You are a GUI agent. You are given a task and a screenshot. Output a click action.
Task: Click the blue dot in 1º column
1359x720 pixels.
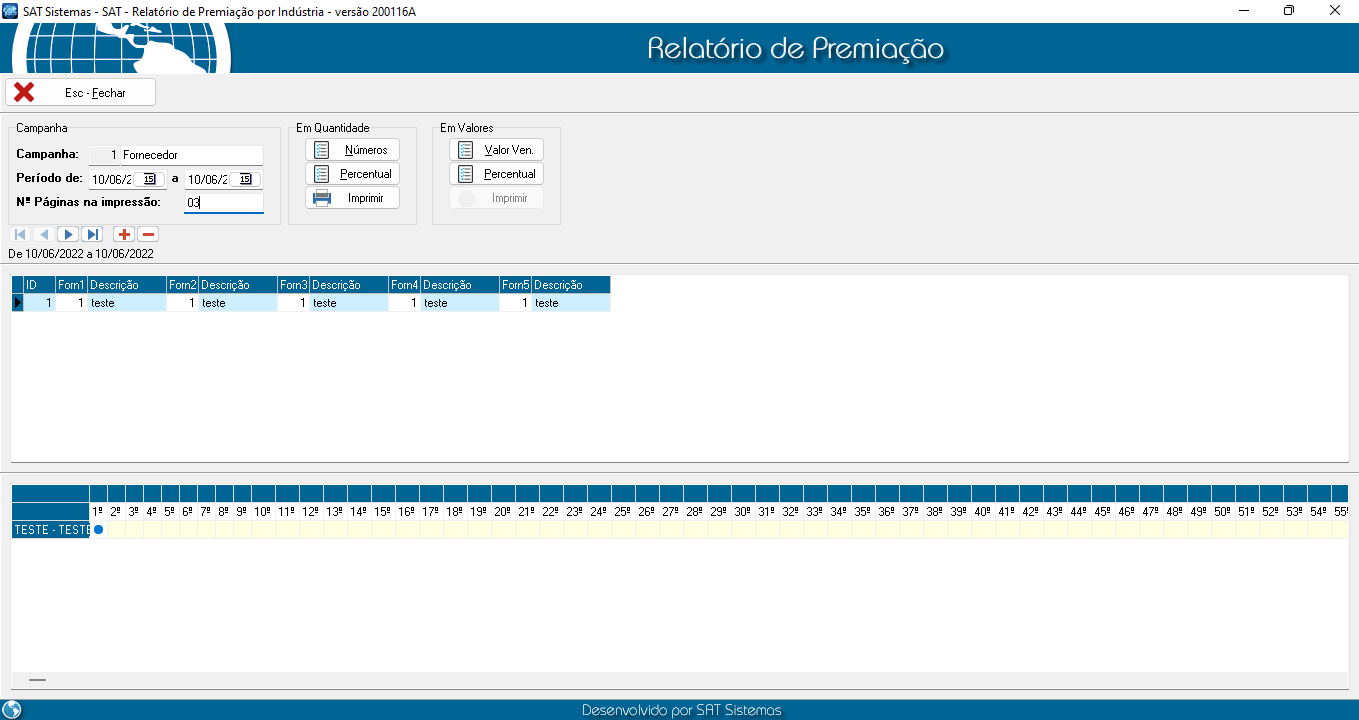98,530
